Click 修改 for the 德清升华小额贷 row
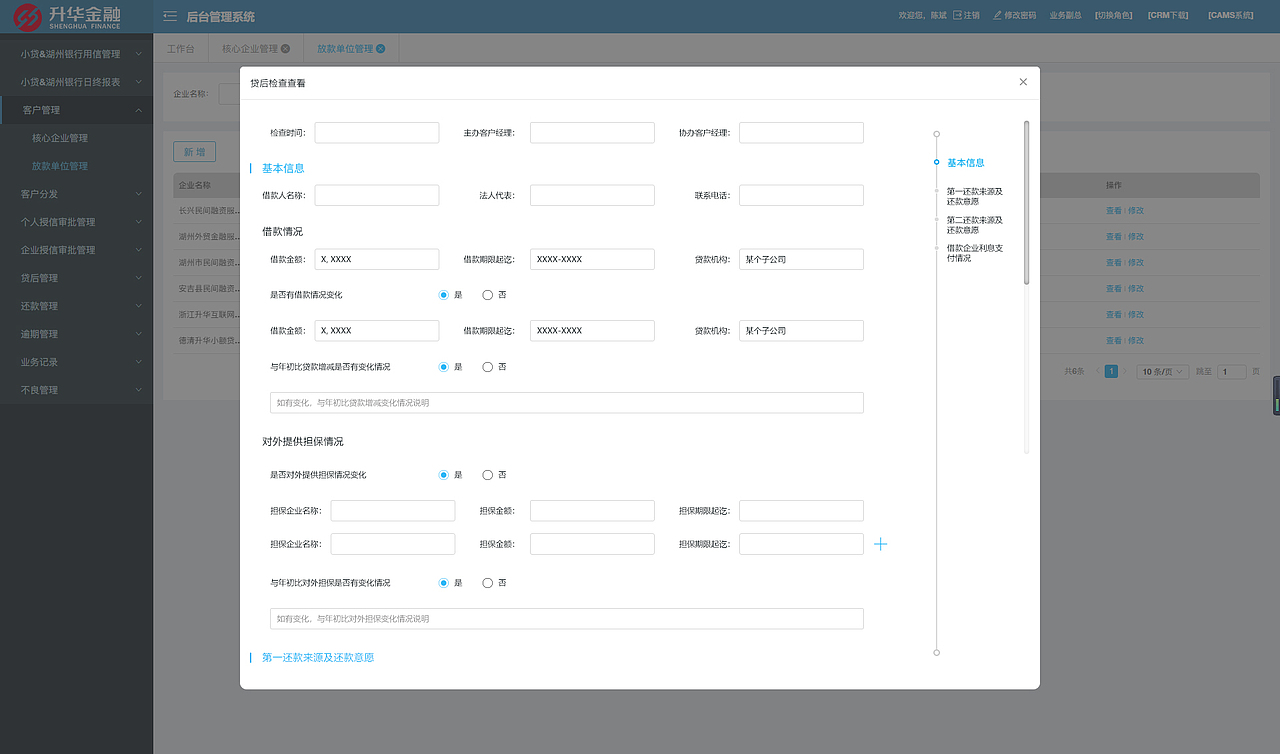Screen dimensions: 1280x754 (1135, 341)
